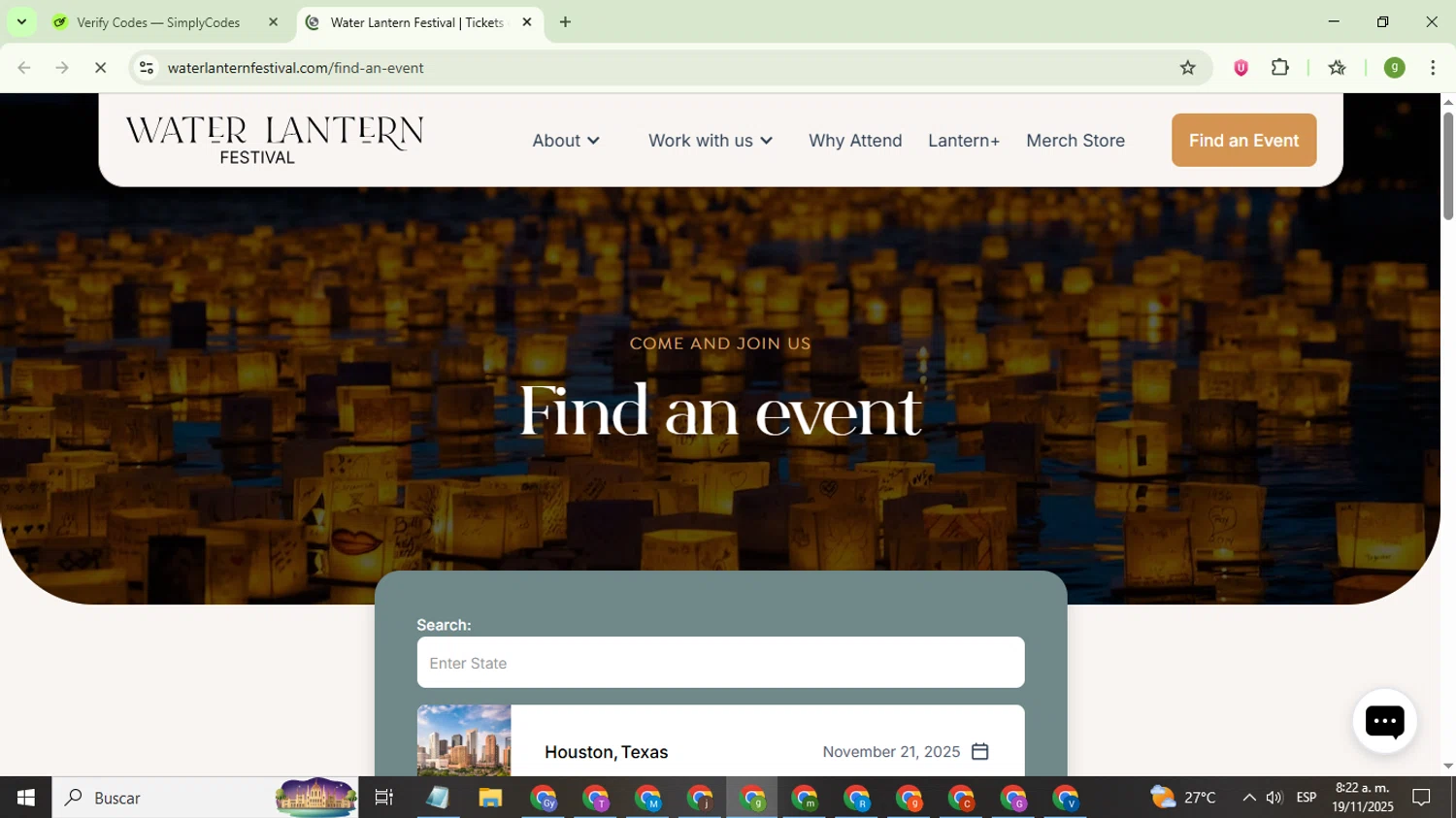
Task: Change the ESP input language
Action: click(x=1307, y=798)
